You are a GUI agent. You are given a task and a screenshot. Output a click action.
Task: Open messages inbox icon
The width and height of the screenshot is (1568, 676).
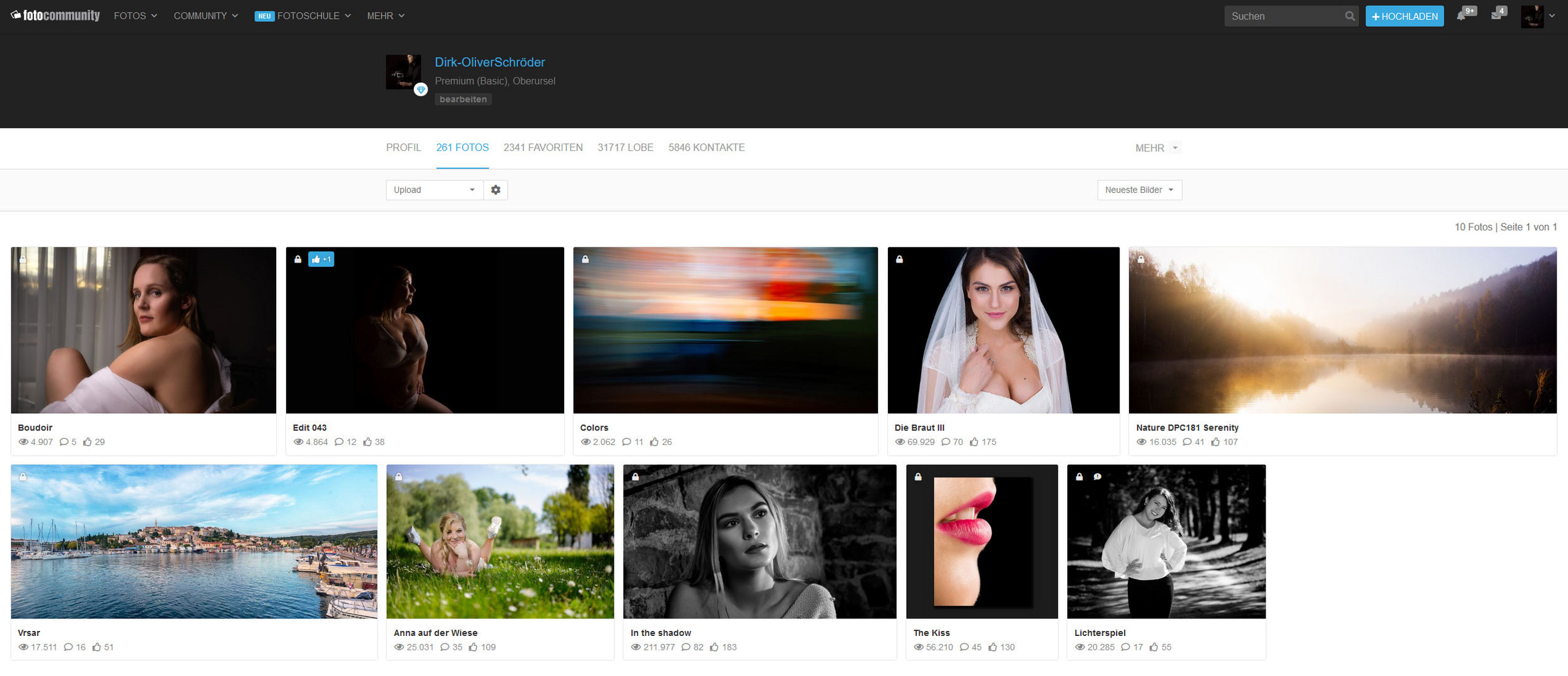pos(1496,16)
